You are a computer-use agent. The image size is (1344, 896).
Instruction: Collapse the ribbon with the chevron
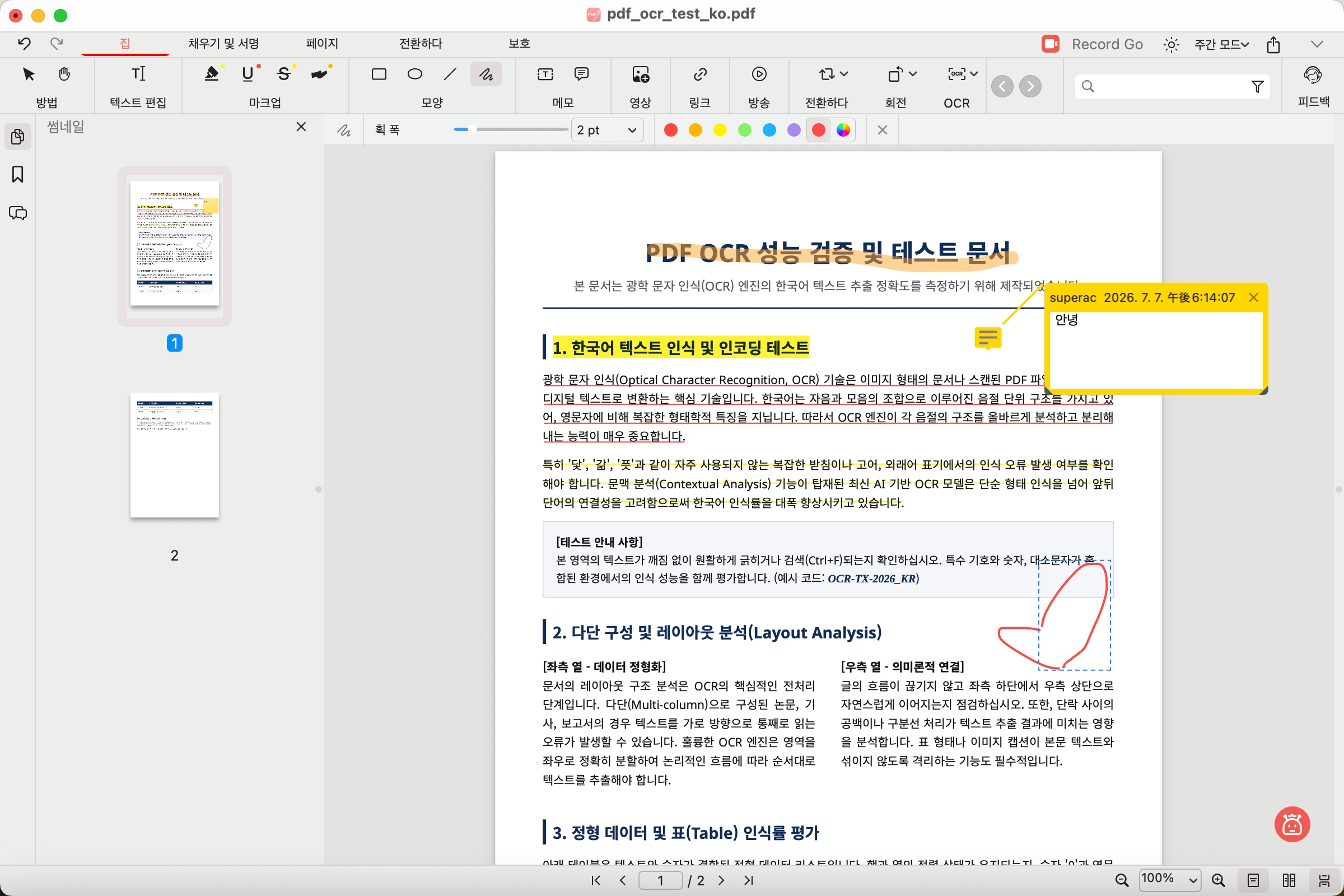tap(1317, 44)
